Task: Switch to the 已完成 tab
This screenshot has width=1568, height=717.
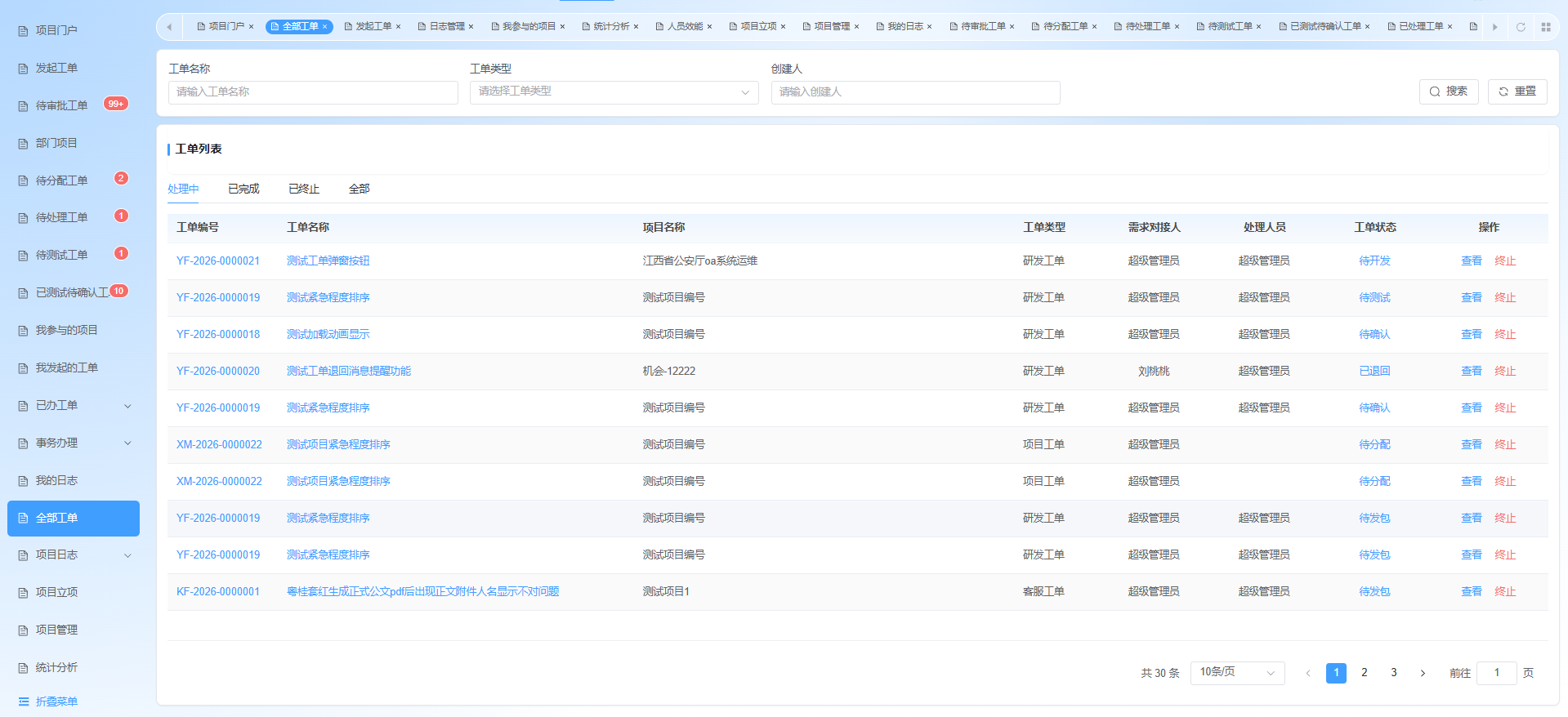Action: pos(243,189)
